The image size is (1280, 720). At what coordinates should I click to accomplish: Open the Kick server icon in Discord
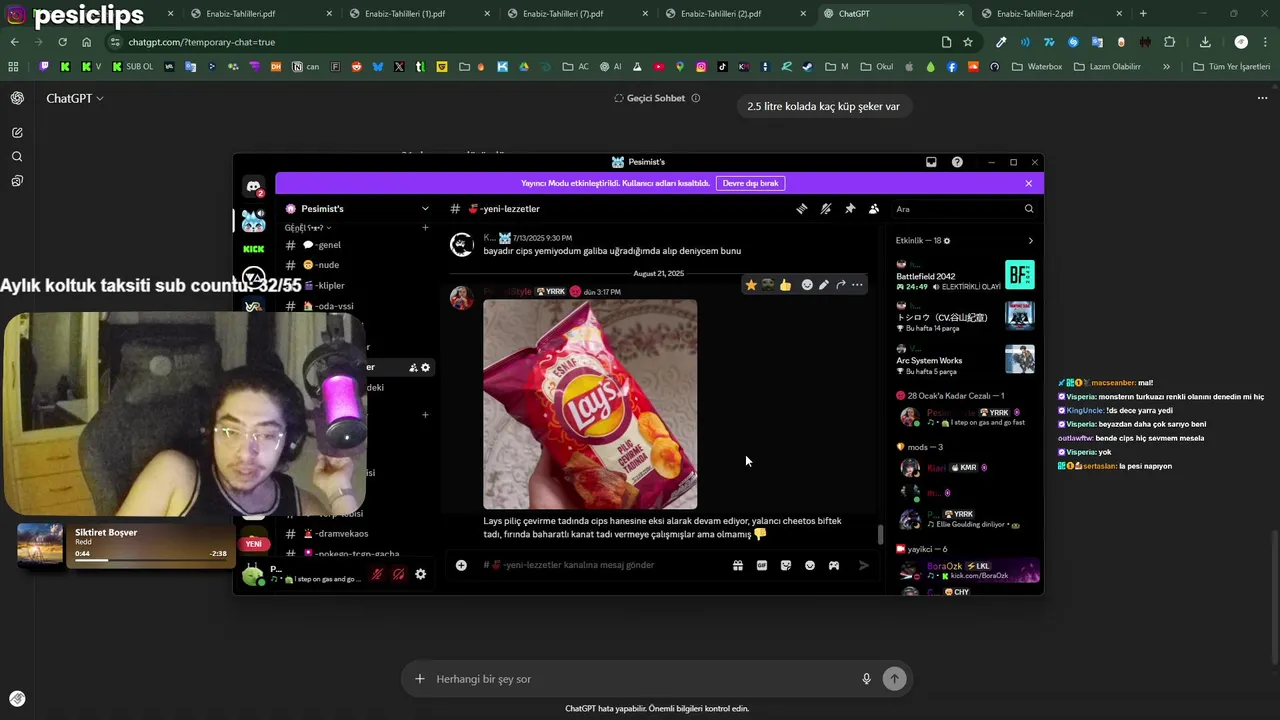[254, 249]
